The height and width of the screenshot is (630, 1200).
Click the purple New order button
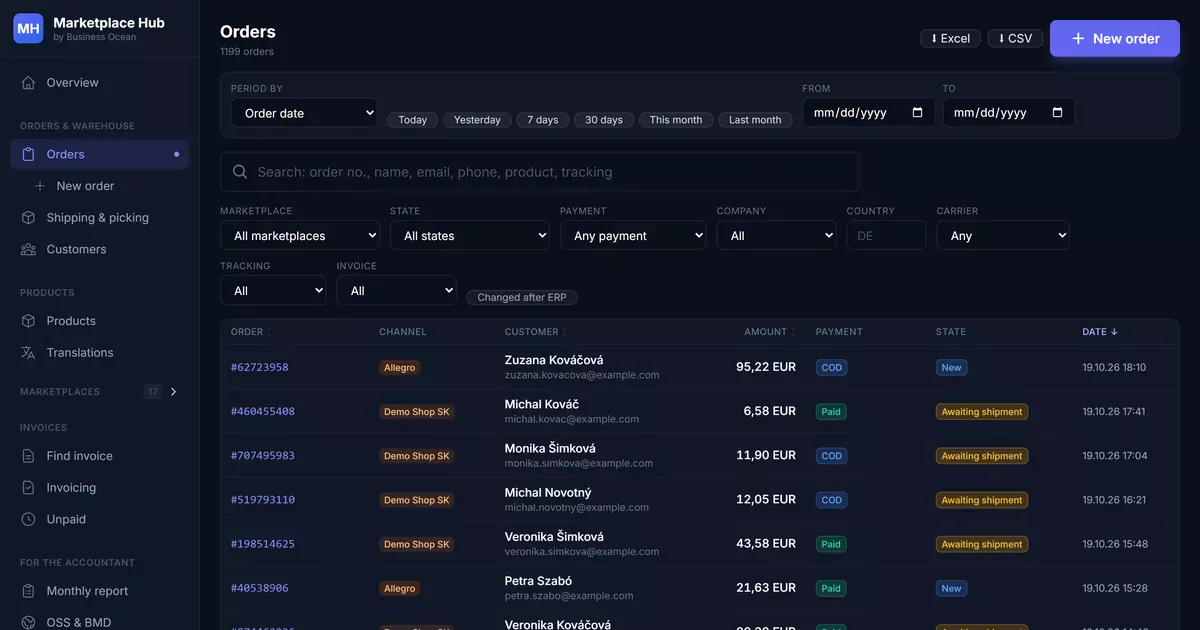(x=1115, y=38)
